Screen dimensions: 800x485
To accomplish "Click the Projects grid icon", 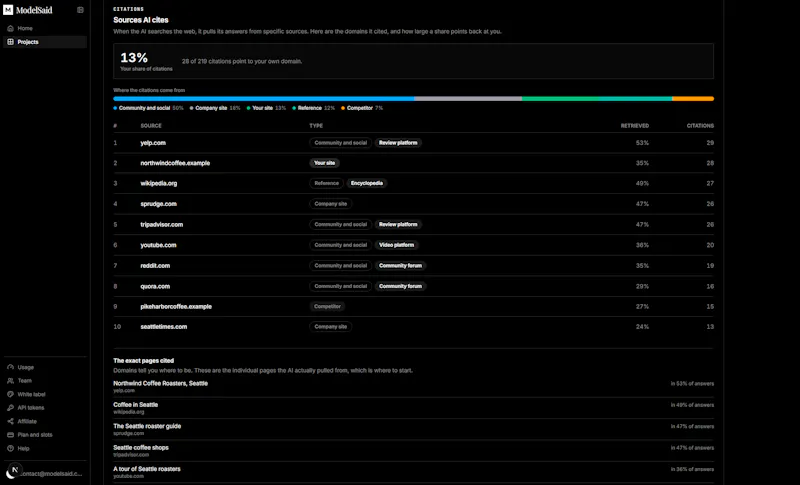I will click(10, 42).
